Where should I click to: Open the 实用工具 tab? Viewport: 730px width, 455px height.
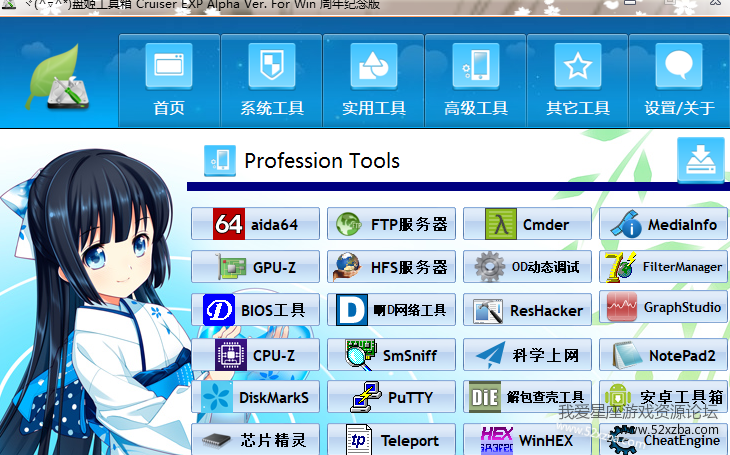tap(373, 80)
